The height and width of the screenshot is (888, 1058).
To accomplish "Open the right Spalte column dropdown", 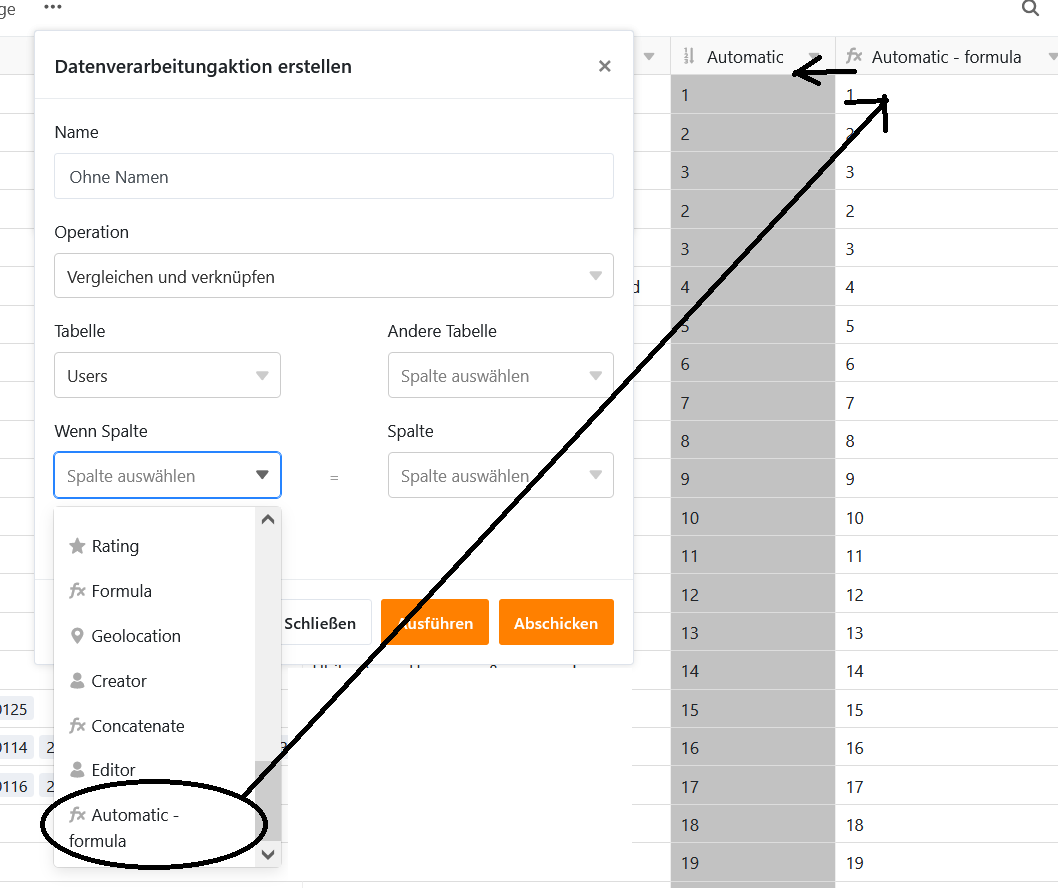I will click(x=500, y=476).
